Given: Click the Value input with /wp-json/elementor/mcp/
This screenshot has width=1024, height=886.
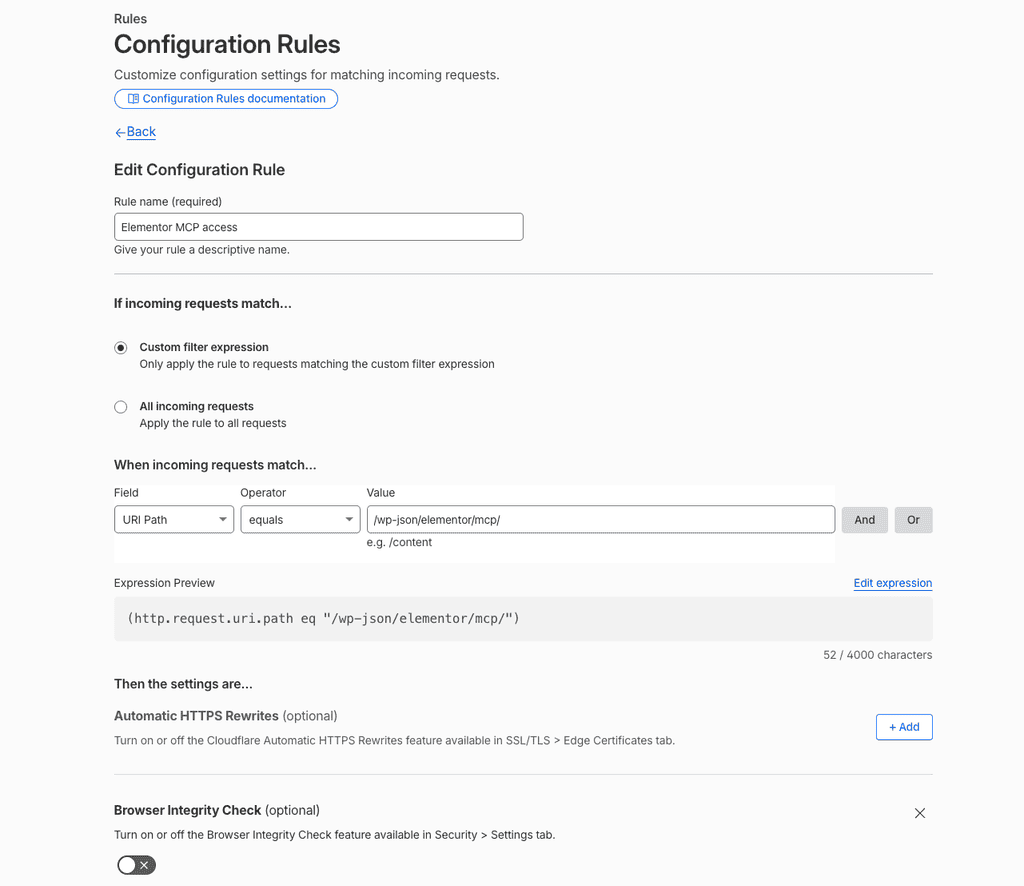Looking at the screenshot, I should coord(601,520).
